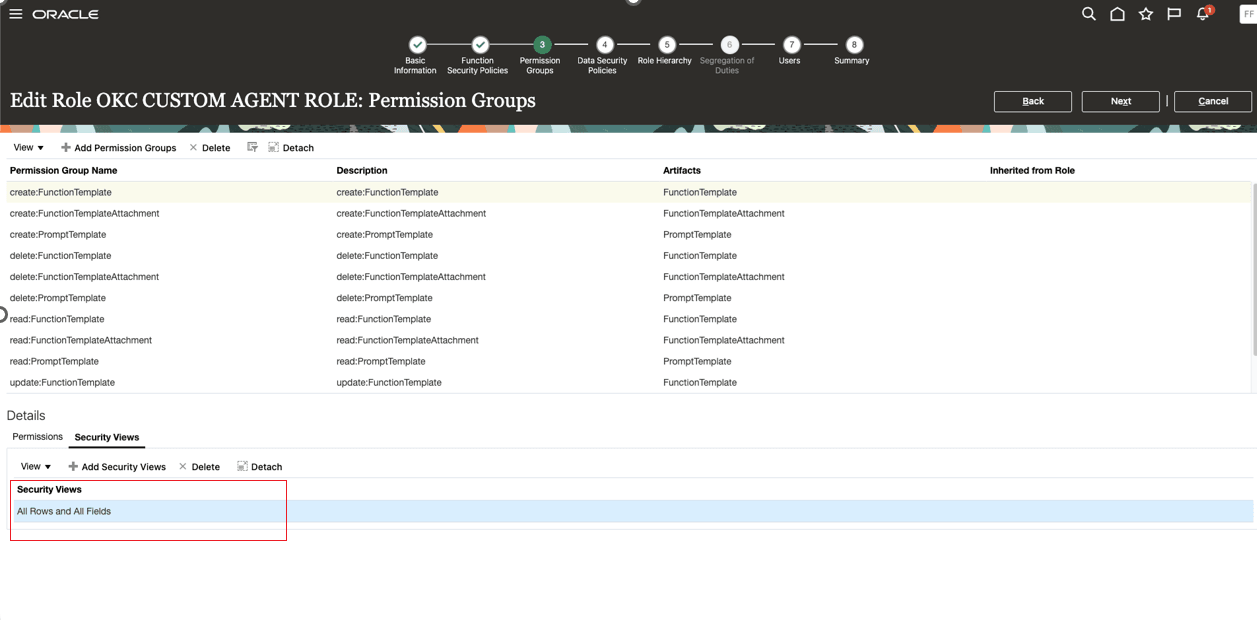Click the export/wrap icon next to Delete
The height and width of the screenshot is (620, 1257).
coord(252,147)
